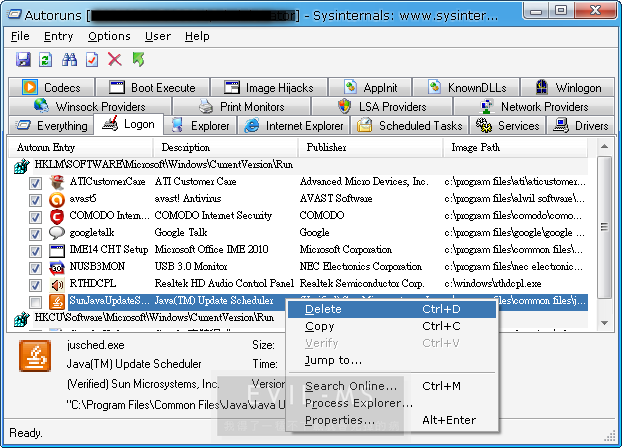Open the File menu

[x=20, y=36]
